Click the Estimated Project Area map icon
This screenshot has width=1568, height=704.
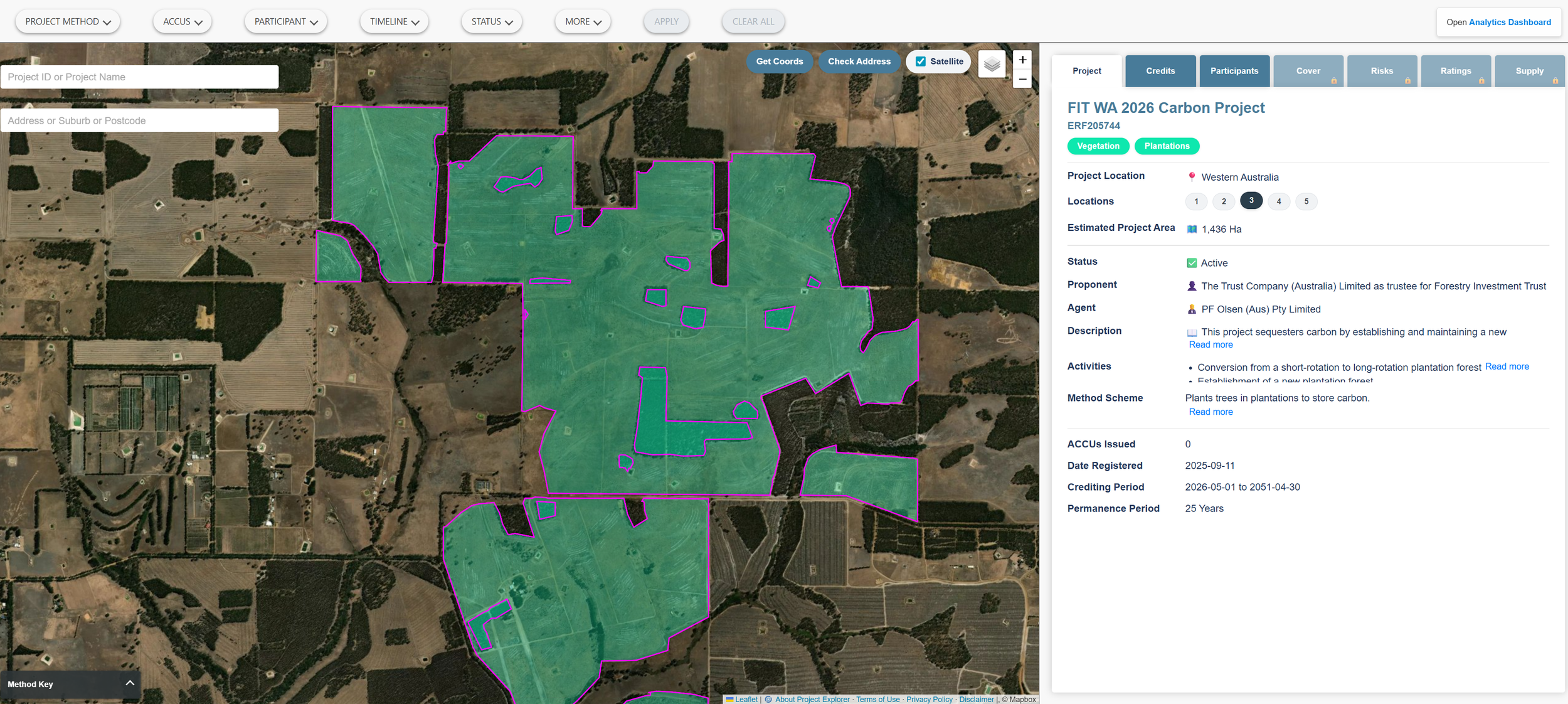[x=1192, y=229]
